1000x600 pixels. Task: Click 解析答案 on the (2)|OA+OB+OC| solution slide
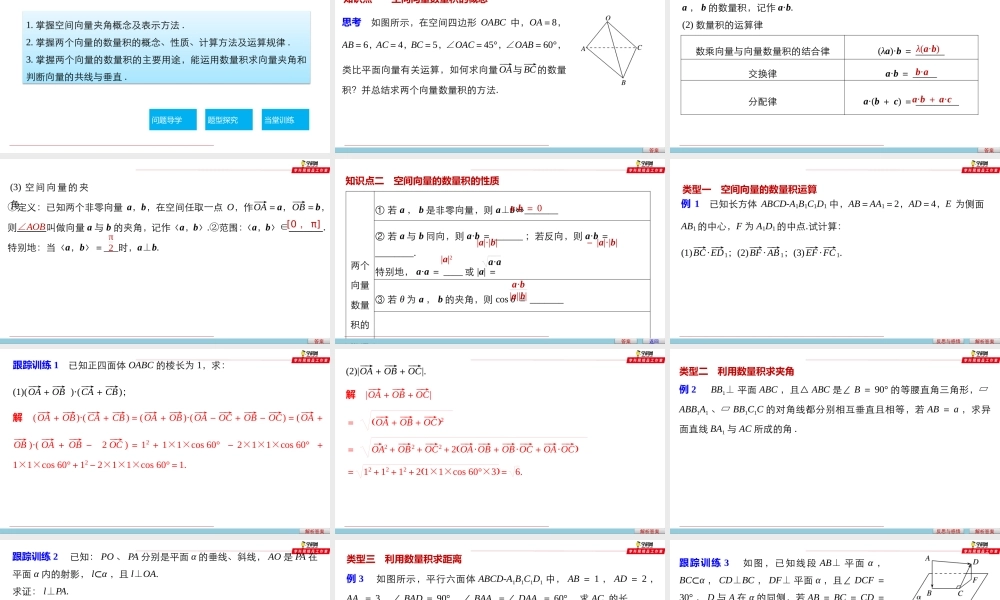pyautogui.click(x=649, y=531)
